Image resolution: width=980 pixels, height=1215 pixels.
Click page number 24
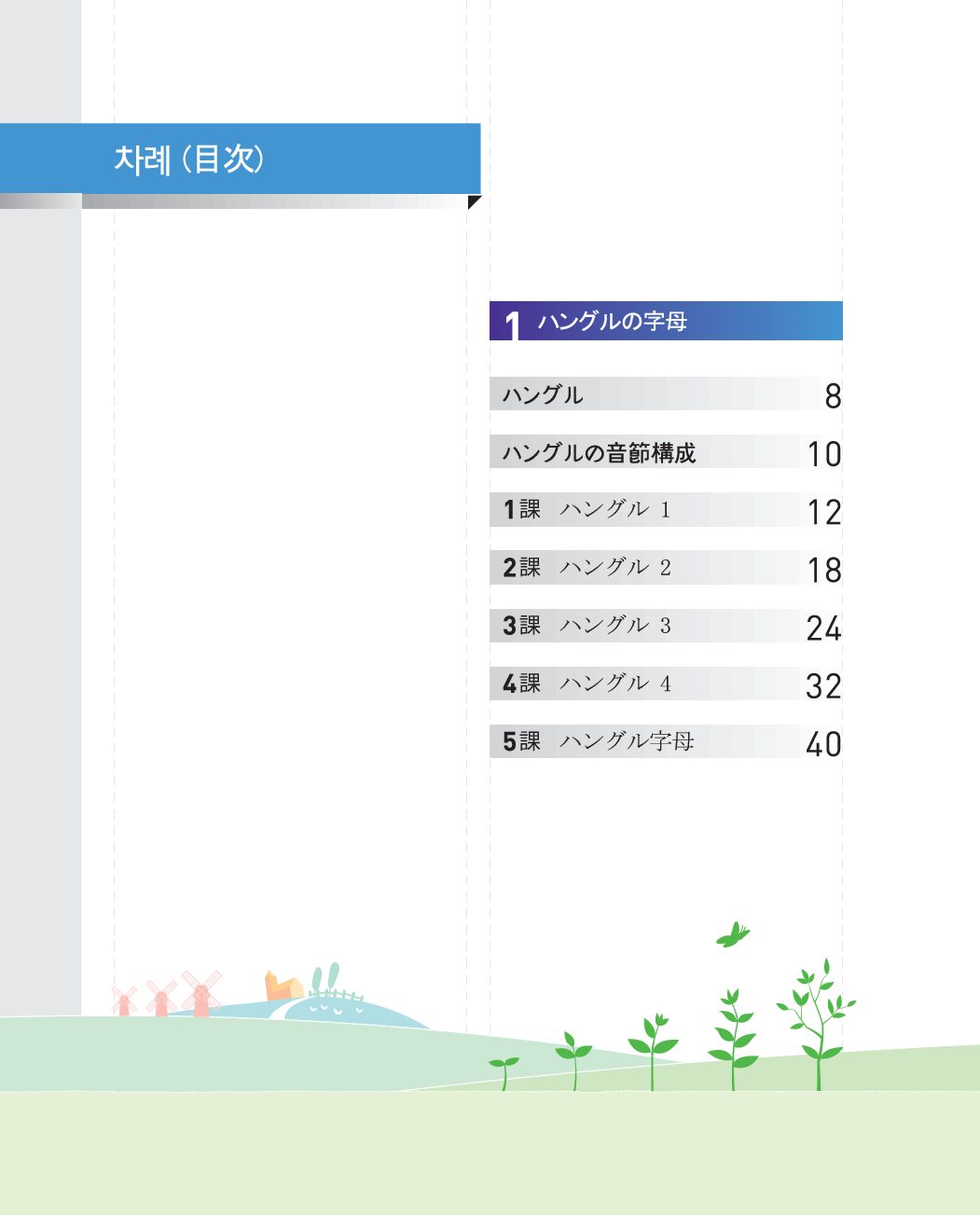coord(823,628)
